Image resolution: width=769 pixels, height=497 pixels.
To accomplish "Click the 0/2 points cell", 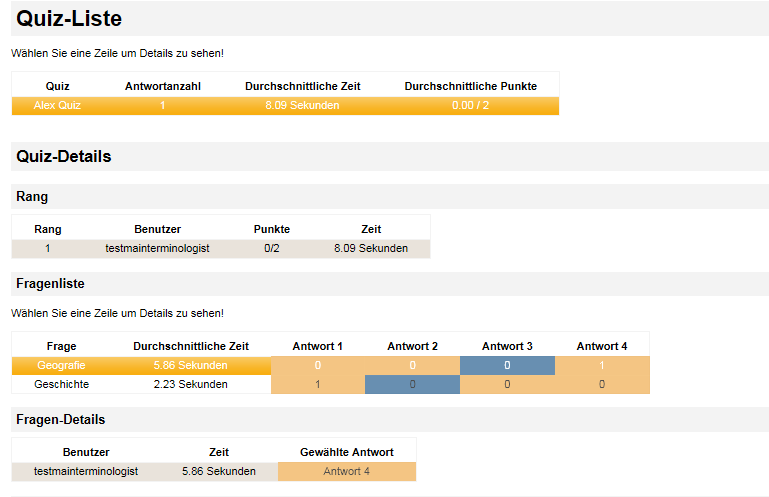I will (x=272, y=248).
